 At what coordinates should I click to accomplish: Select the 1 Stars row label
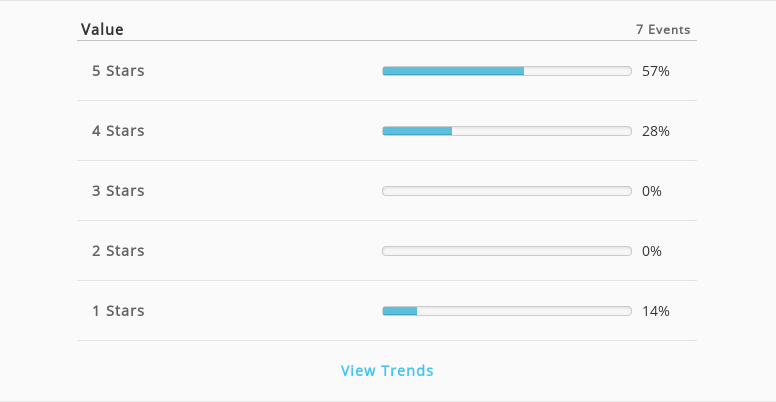(118, 310)
